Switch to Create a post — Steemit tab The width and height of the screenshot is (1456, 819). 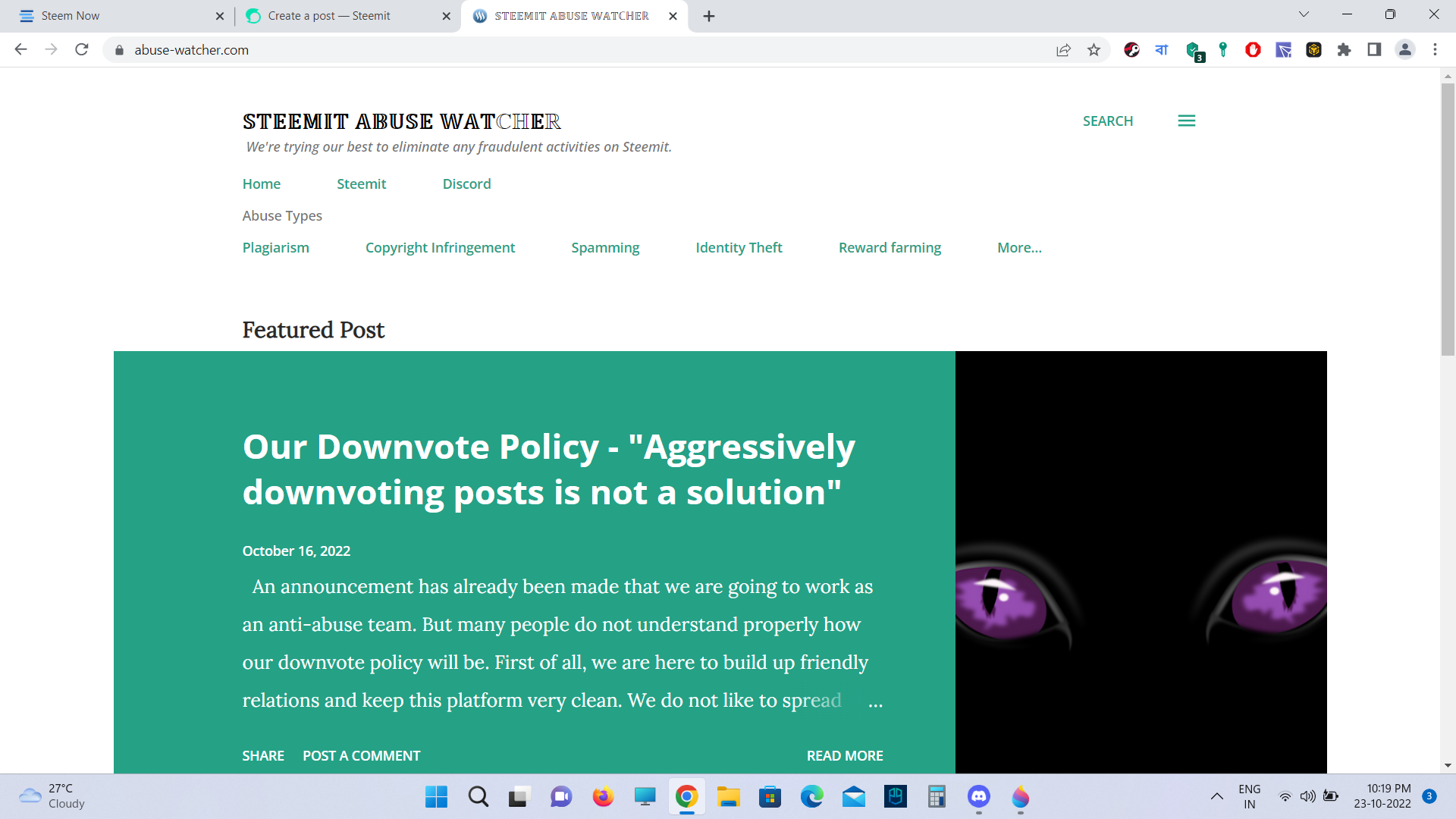329,16
